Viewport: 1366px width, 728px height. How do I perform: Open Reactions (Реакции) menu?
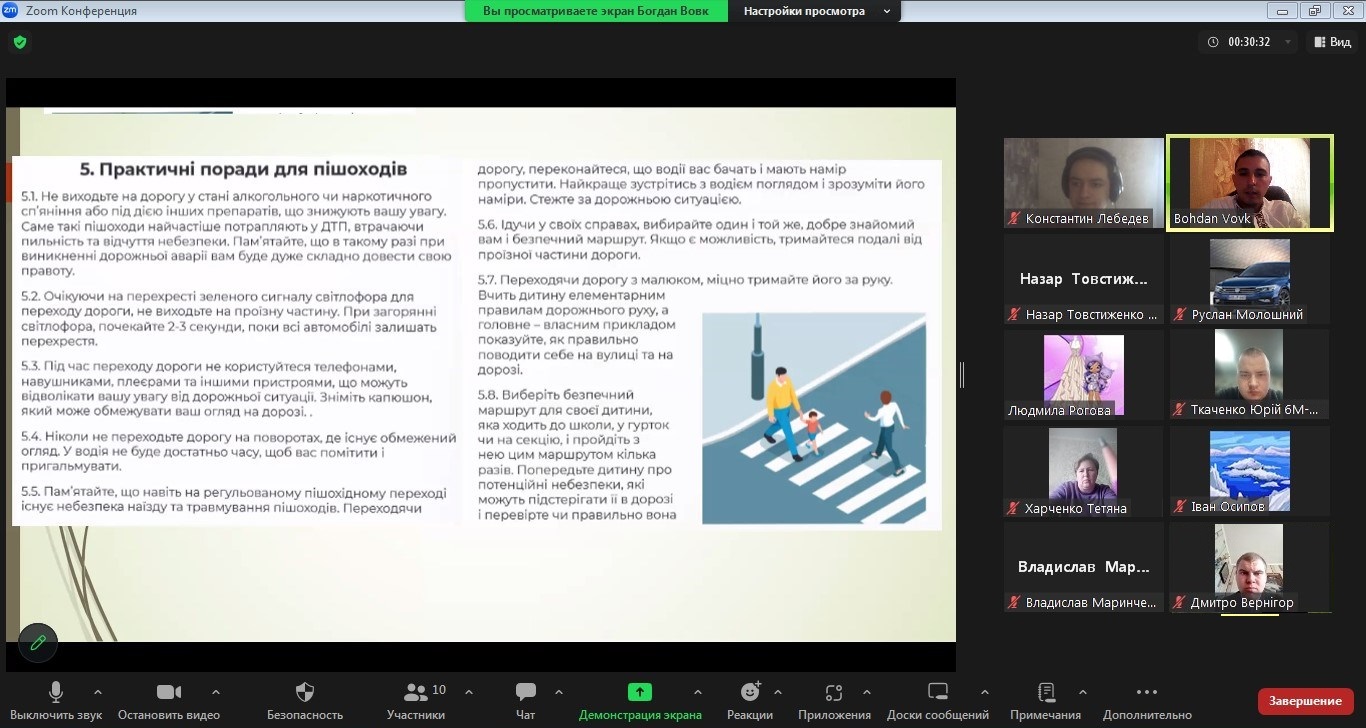[750, 700]
